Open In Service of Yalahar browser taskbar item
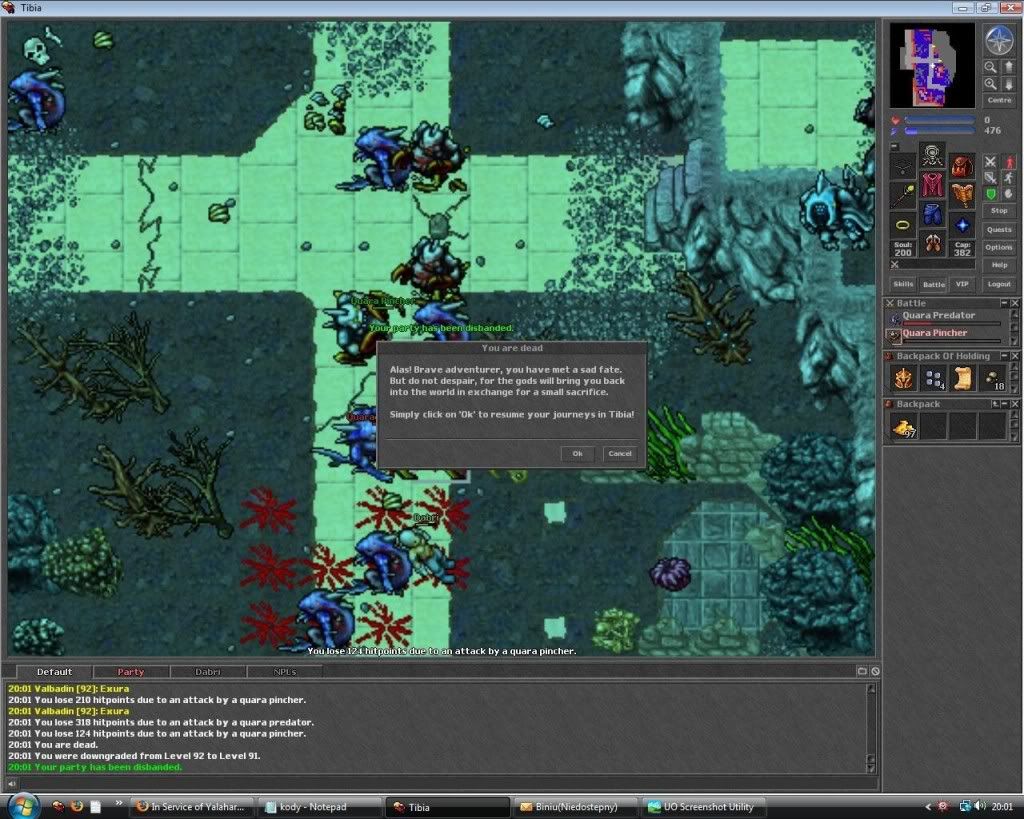The height and width of the screenshot is (819, 1024). [191, 807]
